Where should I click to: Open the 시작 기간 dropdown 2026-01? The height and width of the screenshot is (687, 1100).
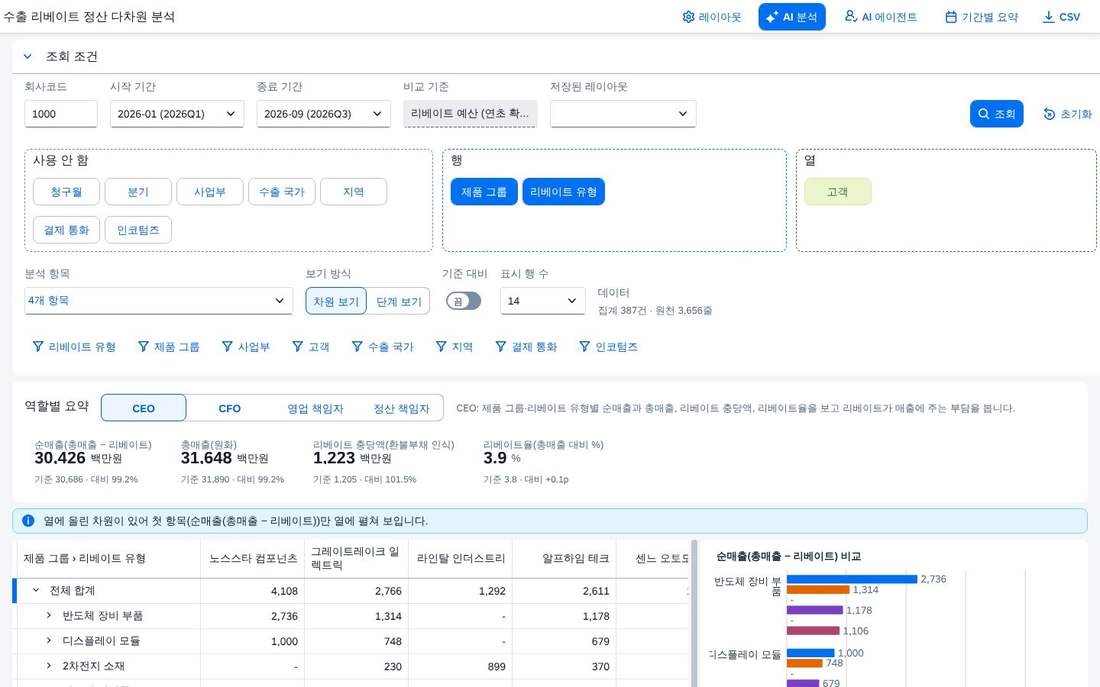click(x=177, y=114)
